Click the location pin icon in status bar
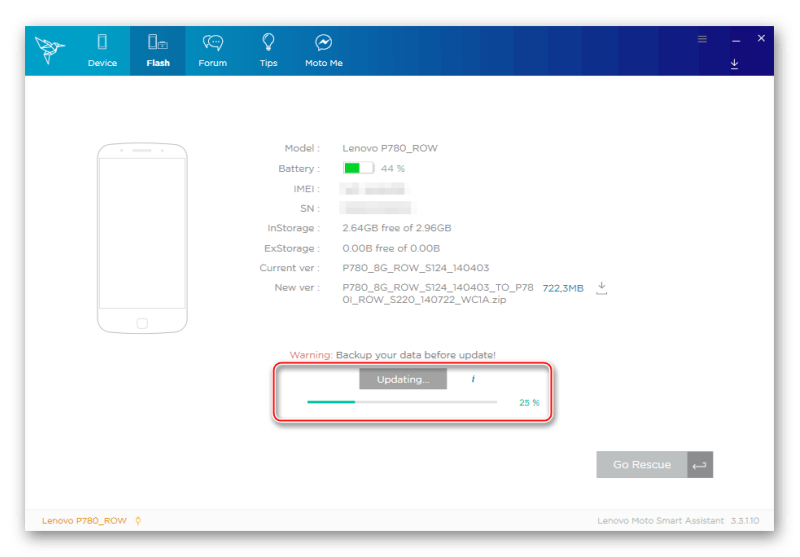This screenshot has height=557, width=800. (138, 521)
